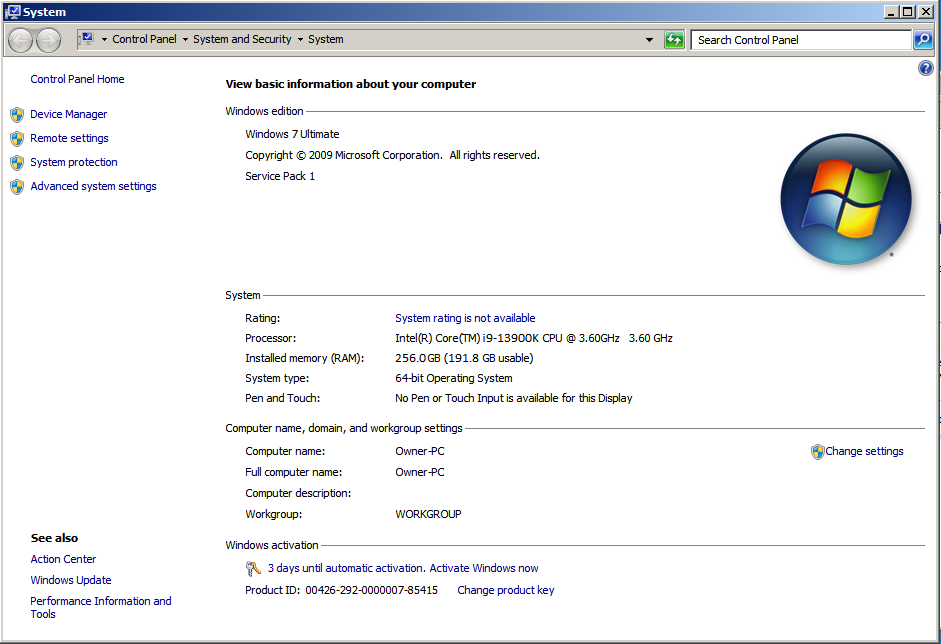The image size is (941, 644).
Task: Click Microsoft copyright notice text
Action: coord(392,155)
